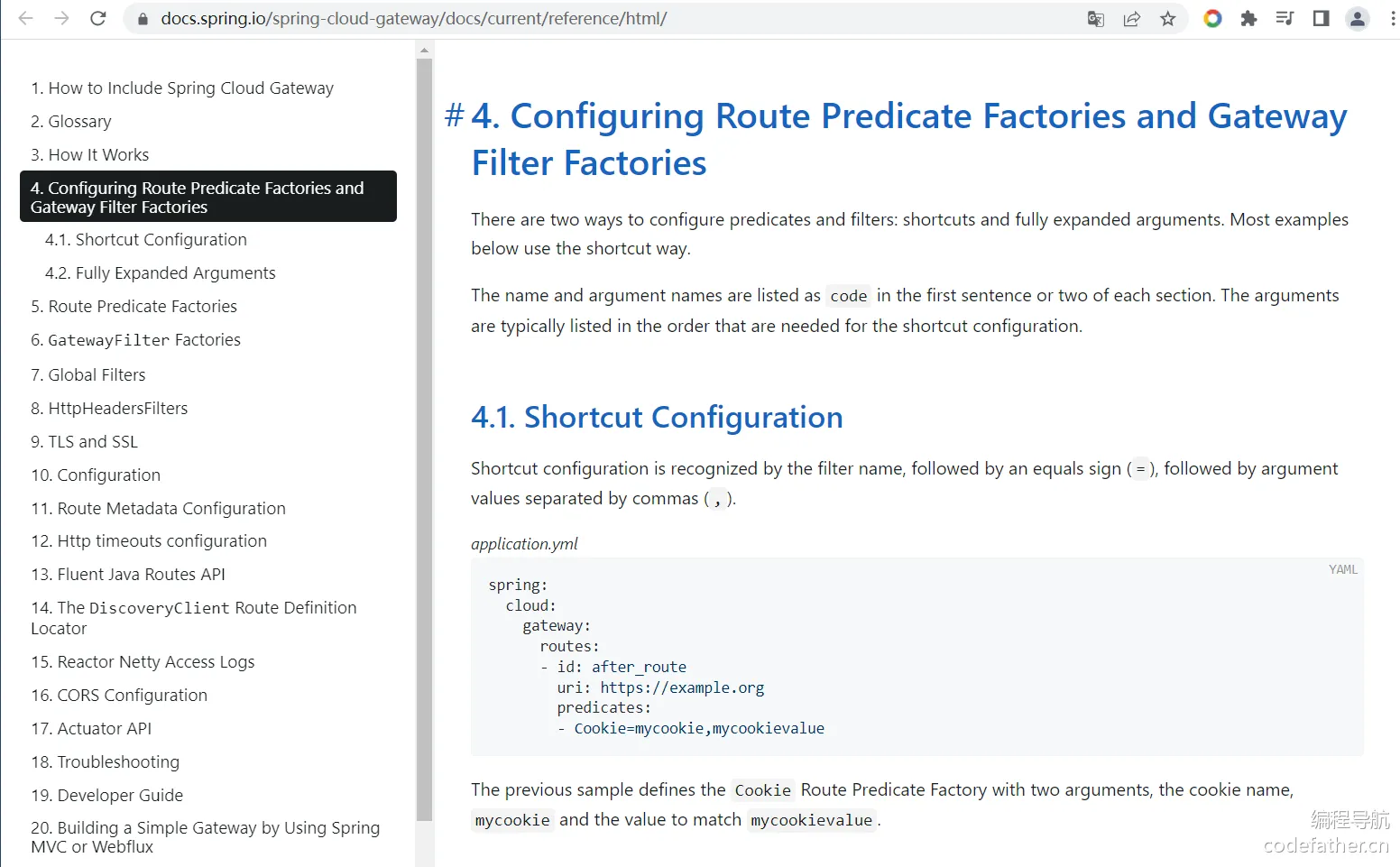Go back to the previous page

(x=25, y=18)
